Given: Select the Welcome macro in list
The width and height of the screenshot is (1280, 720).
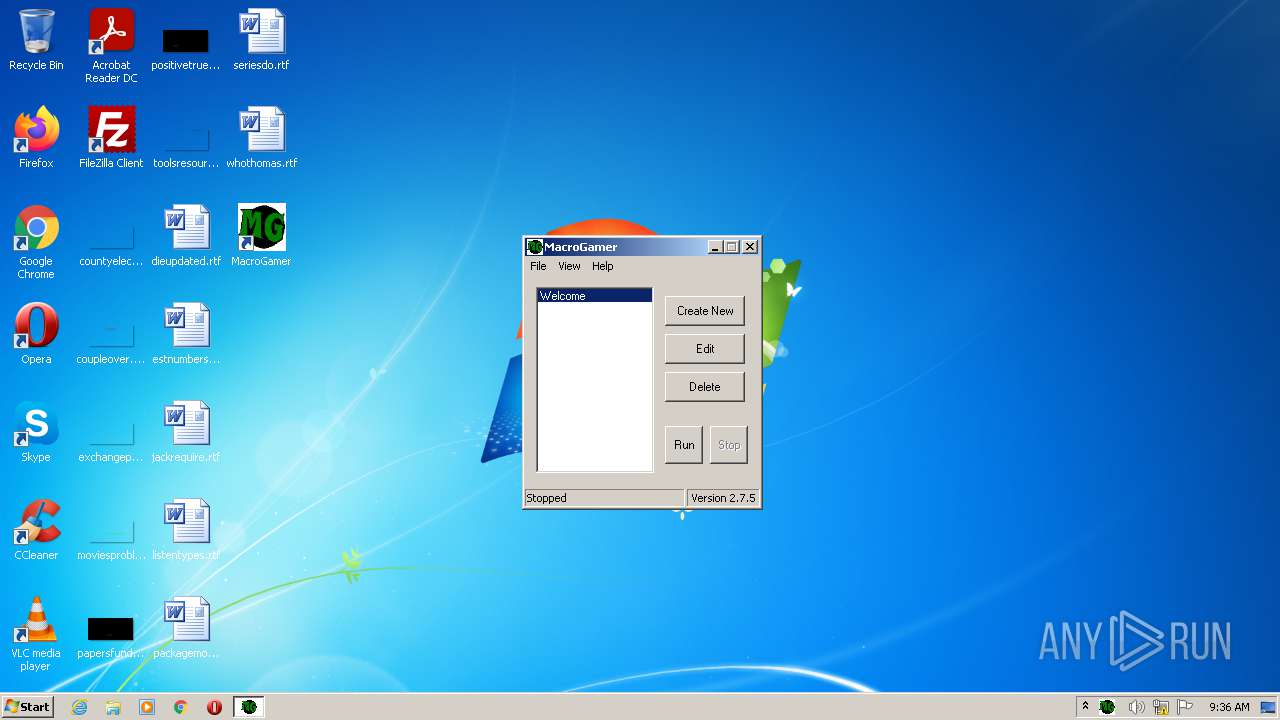Looking at the screenshot, I should 594,296.
